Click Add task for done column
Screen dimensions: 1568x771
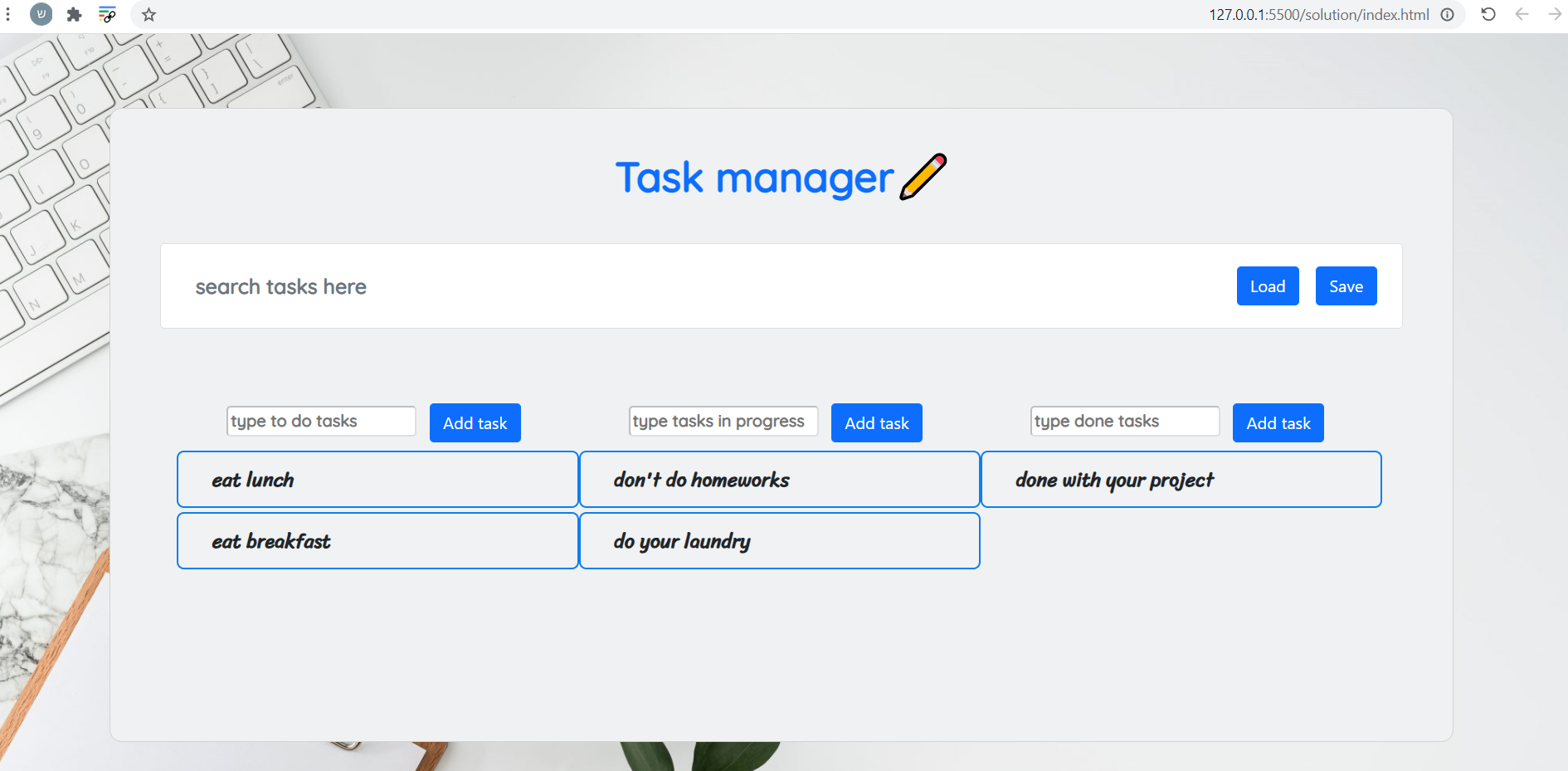[x=1278, y=422]
